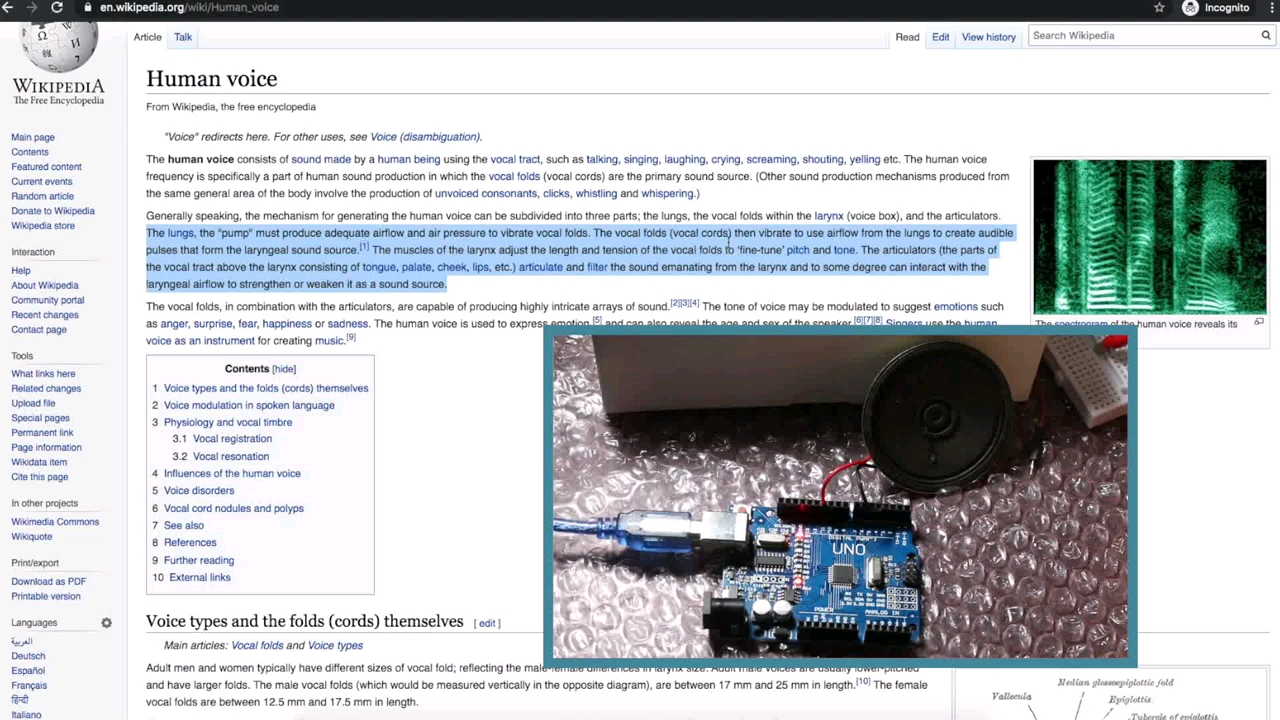Click Random article in the sidebar
This screenshot has height=720, width=1280.
[42, 196]
